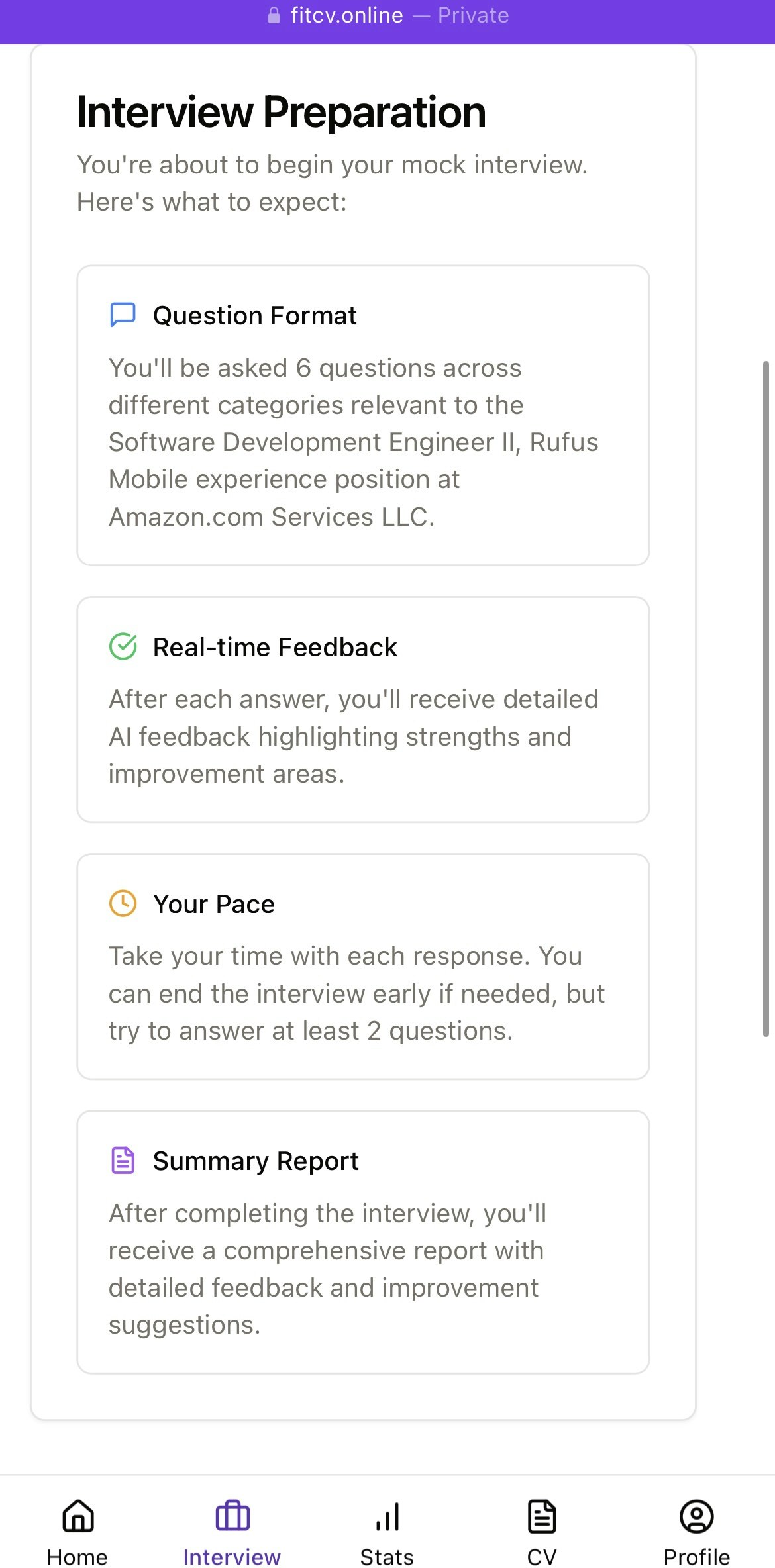Click the Question Format chat bubble icon
The height and width of the screenshot is (1568, 775).
(x=123, y=315)
